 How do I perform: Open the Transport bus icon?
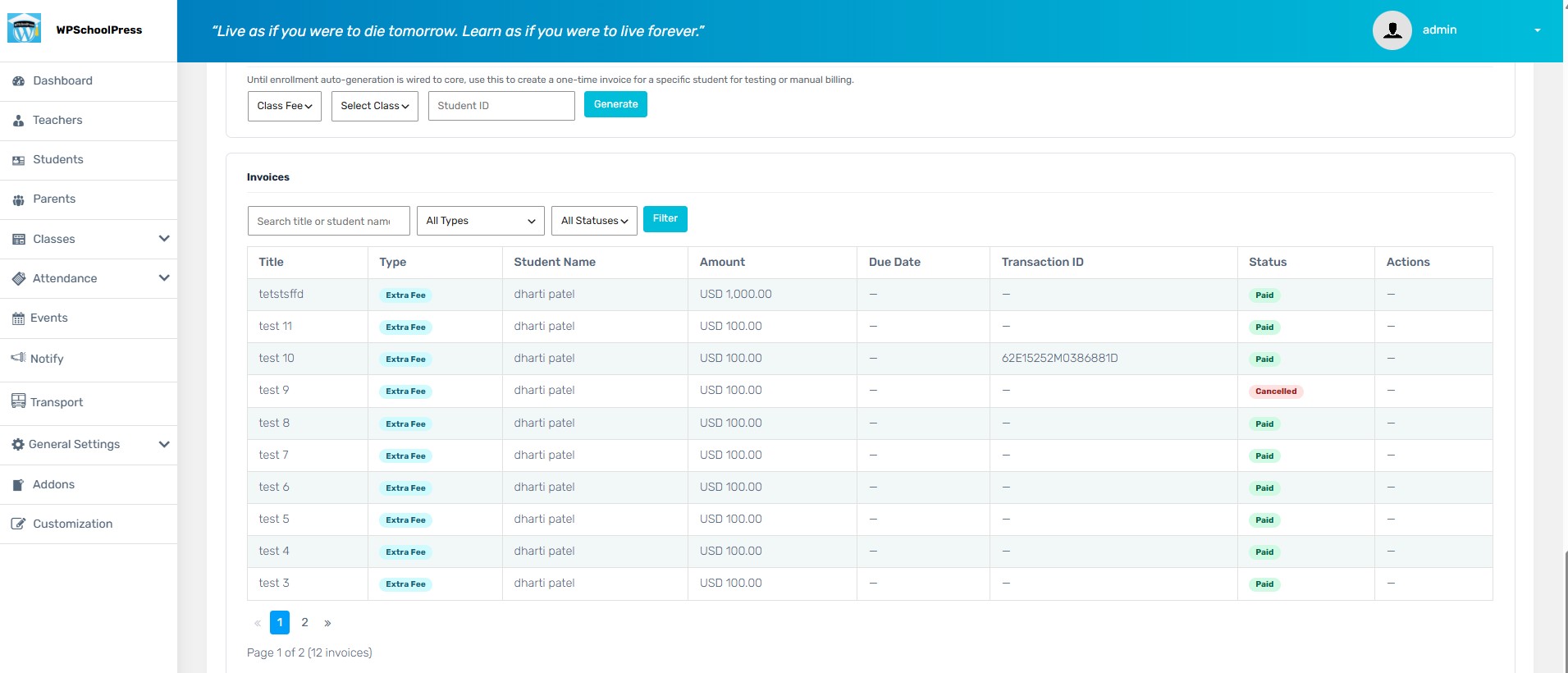tap(18, 401)
